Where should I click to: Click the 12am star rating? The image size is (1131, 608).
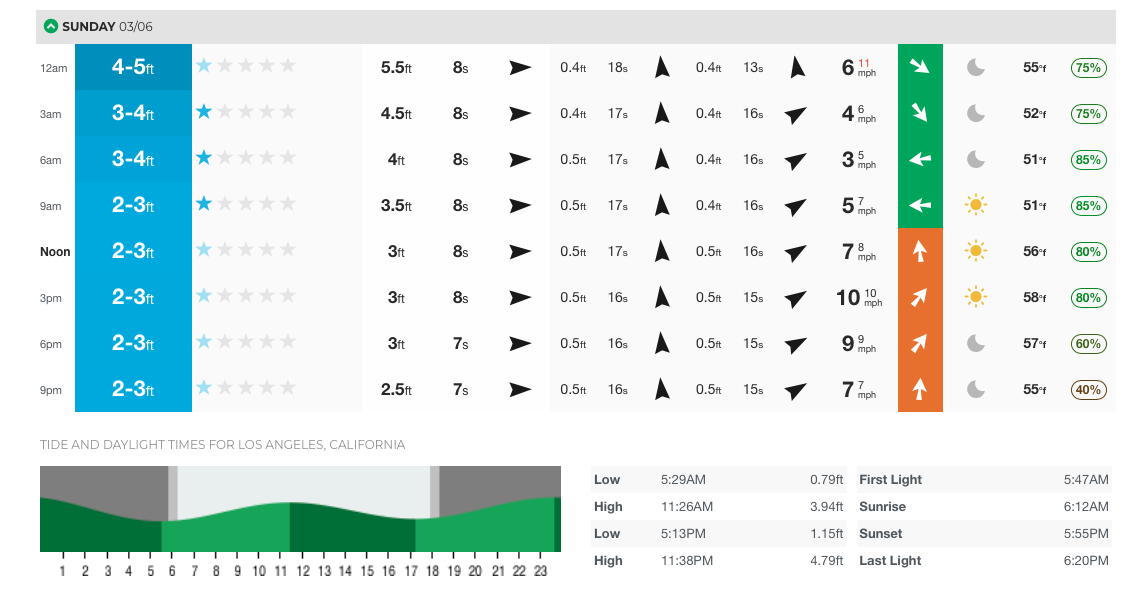coord(246,66)
